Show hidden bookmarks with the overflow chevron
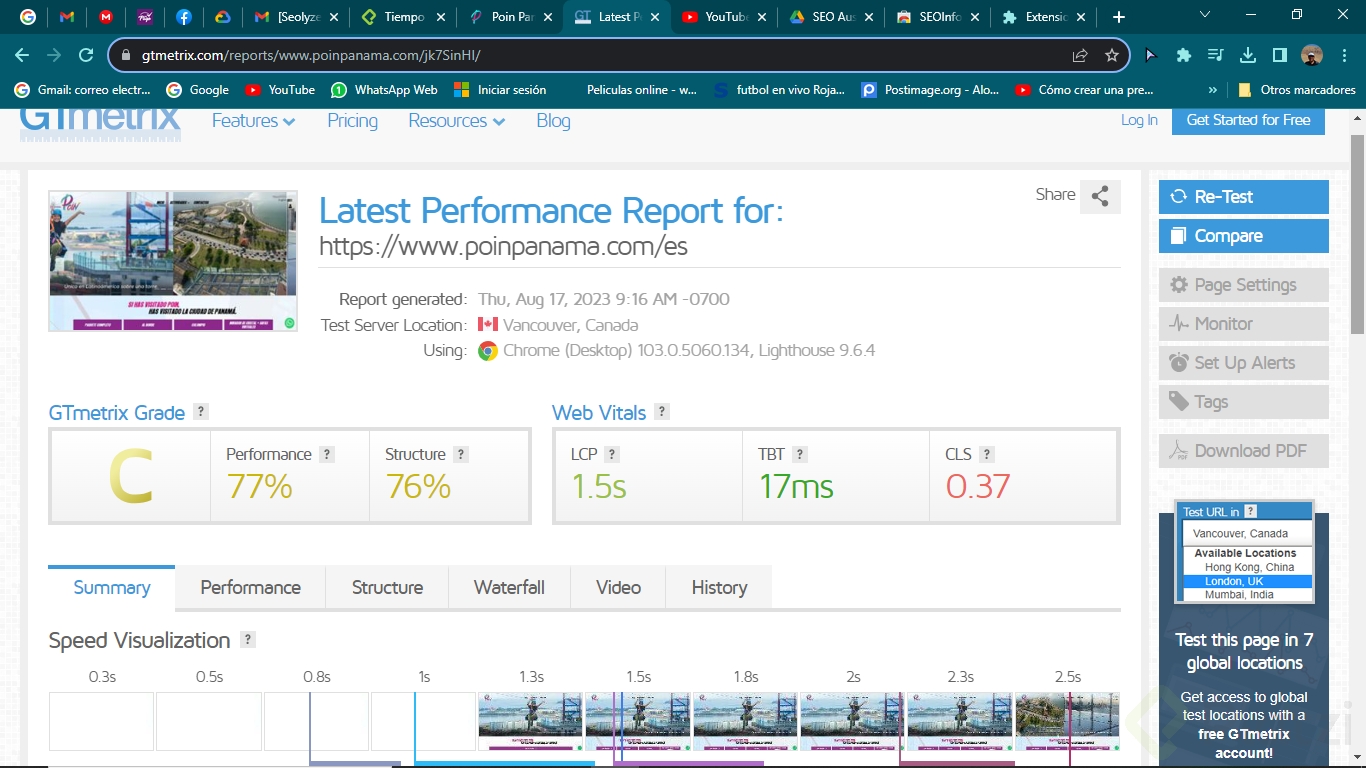 click(x=1213, y=90)
